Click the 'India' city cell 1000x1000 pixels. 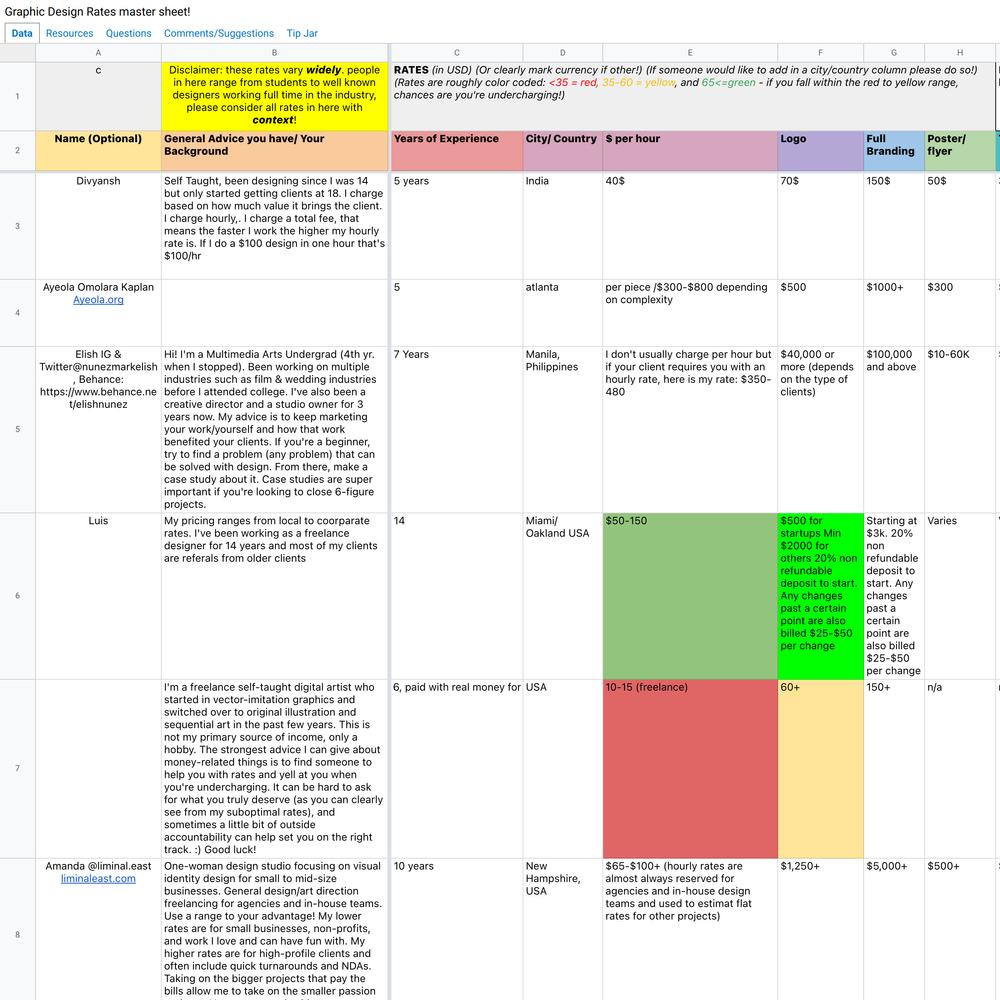coord(562,226)
